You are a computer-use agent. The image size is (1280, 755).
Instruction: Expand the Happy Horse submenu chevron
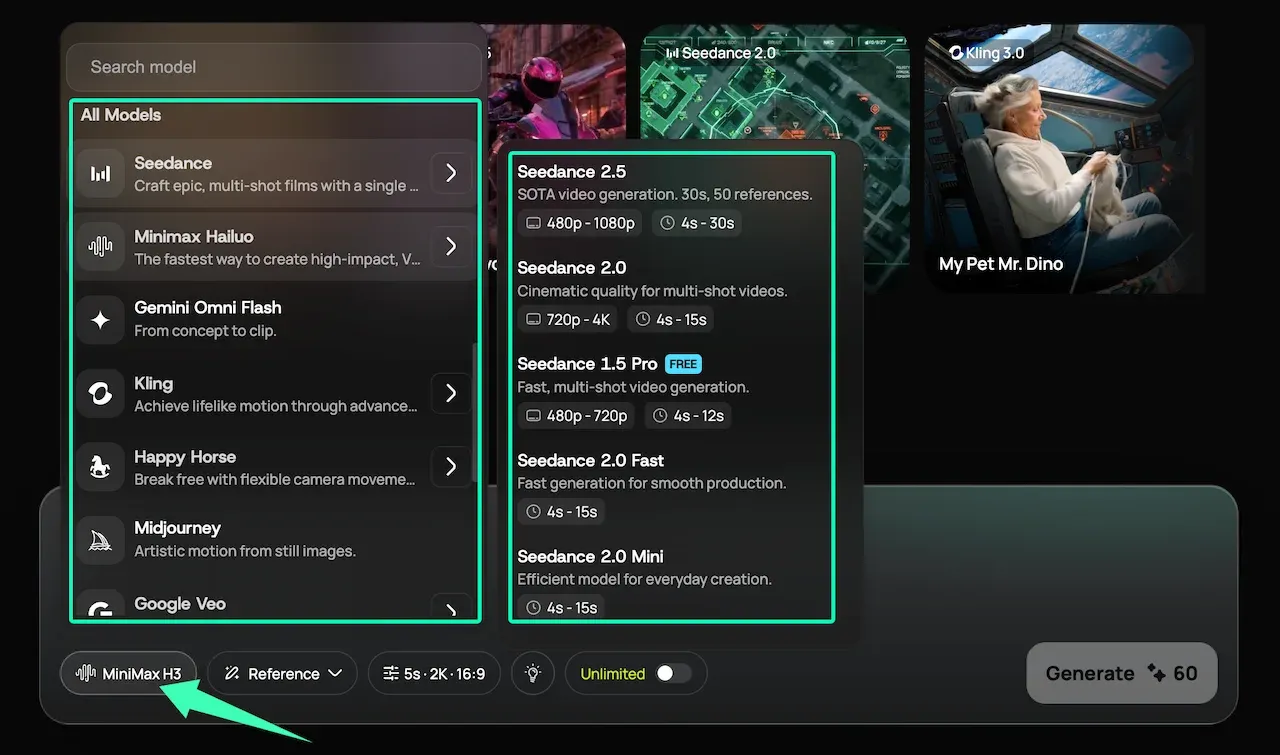pyautogui.click(x=451, y=466)
